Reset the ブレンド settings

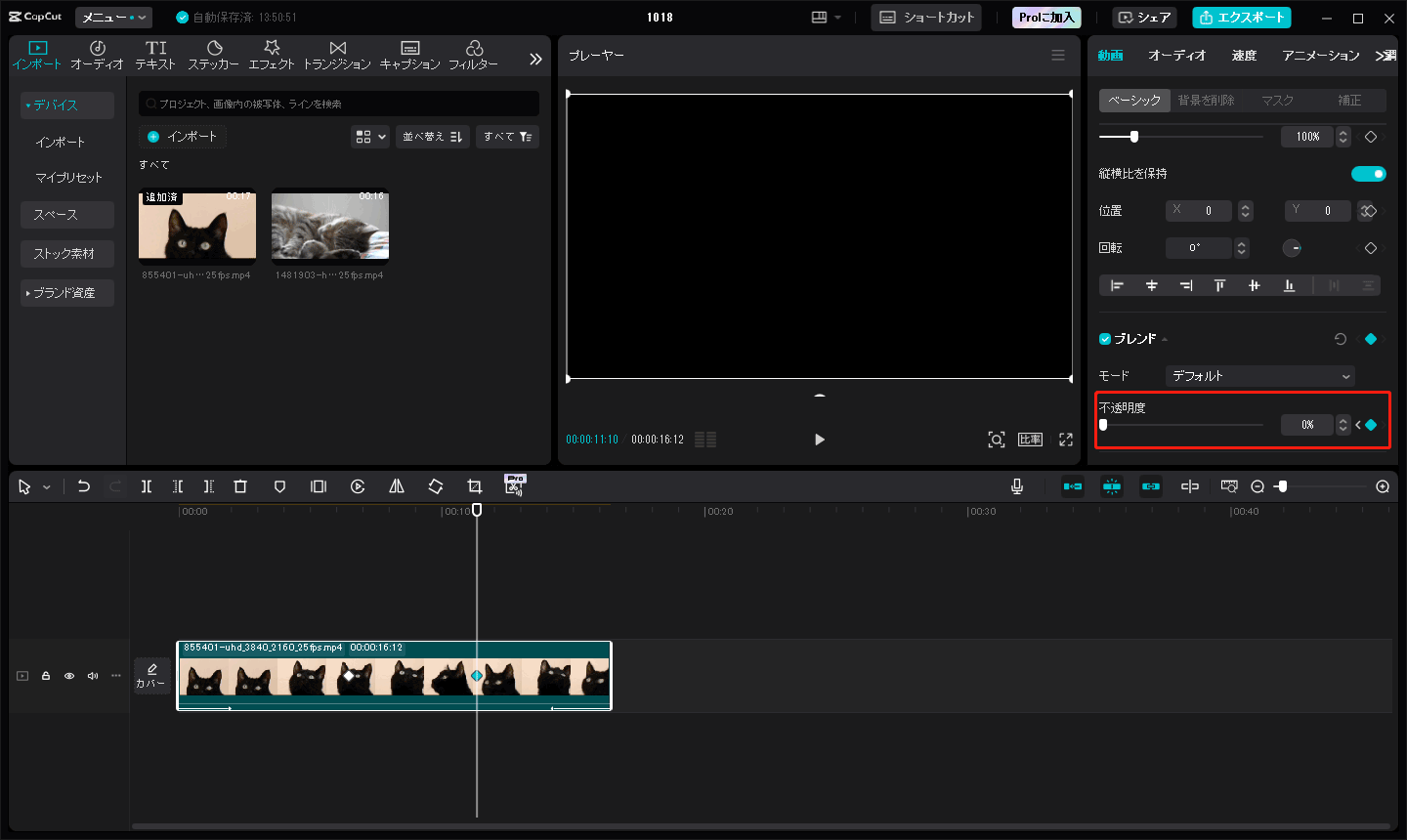[x=1341, y=339]
